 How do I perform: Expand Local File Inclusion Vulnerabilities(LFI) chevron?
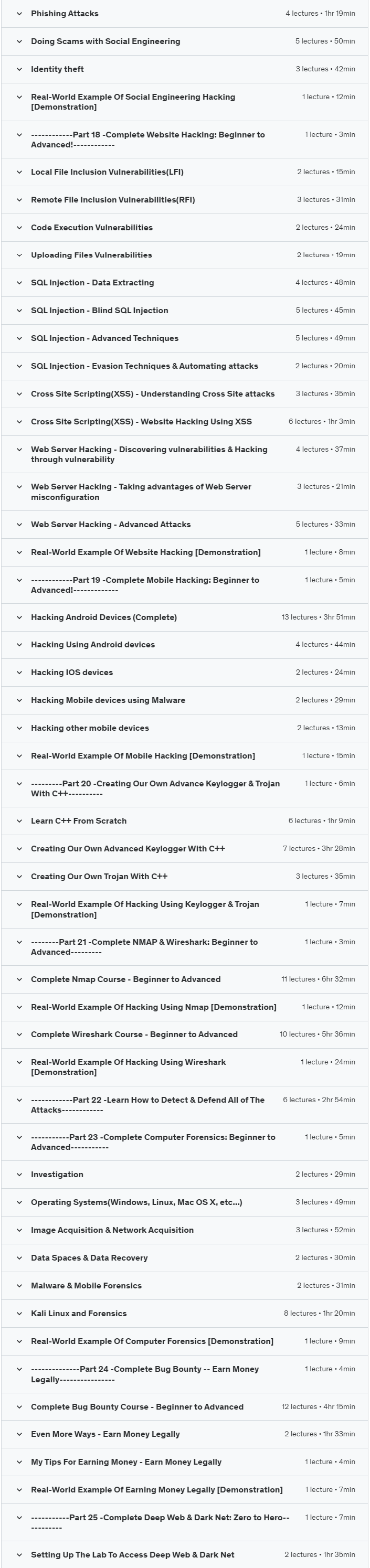(x=19, y=172)
